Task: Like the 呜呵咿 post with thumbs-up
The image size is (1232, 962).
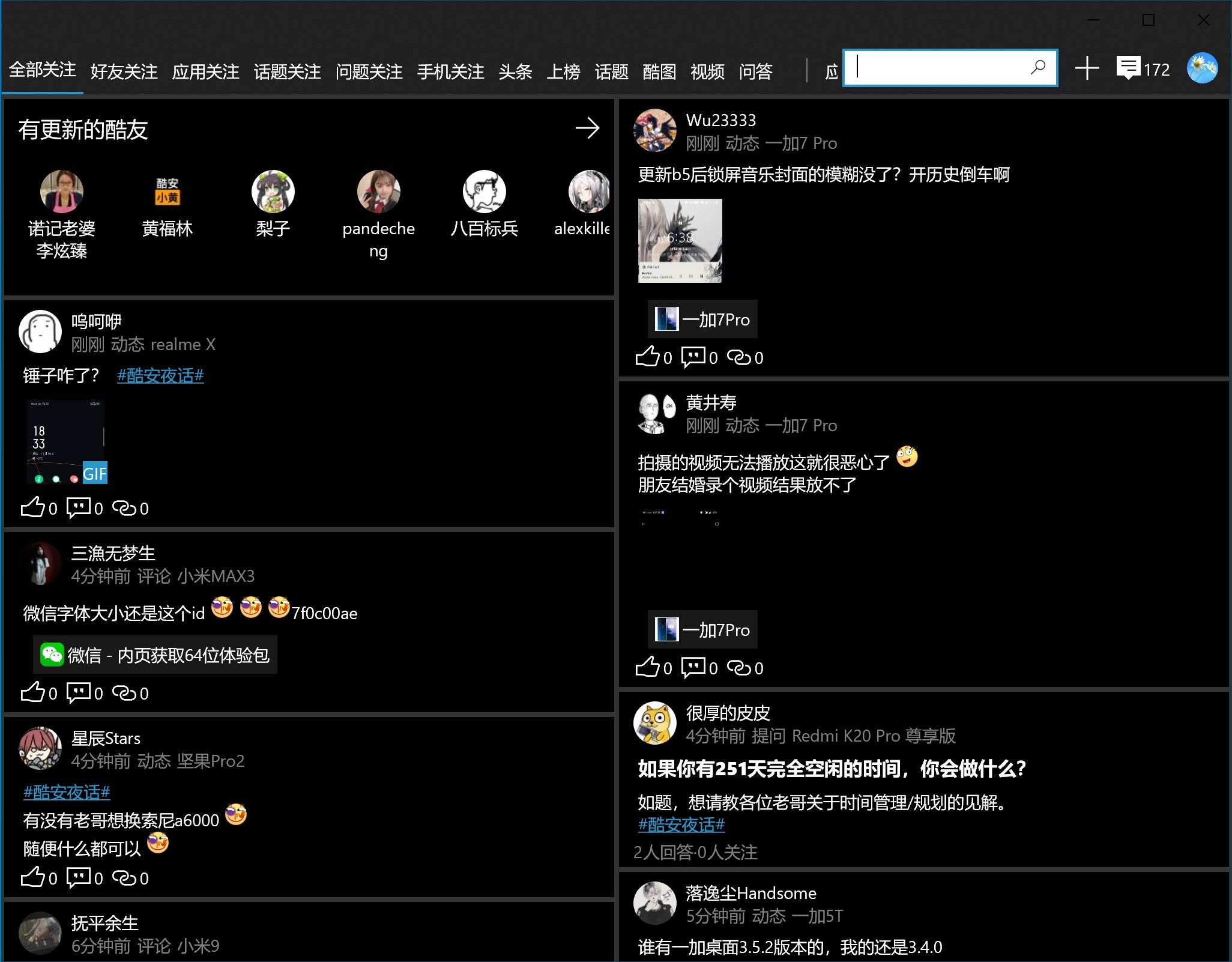Action: (33, 508)
